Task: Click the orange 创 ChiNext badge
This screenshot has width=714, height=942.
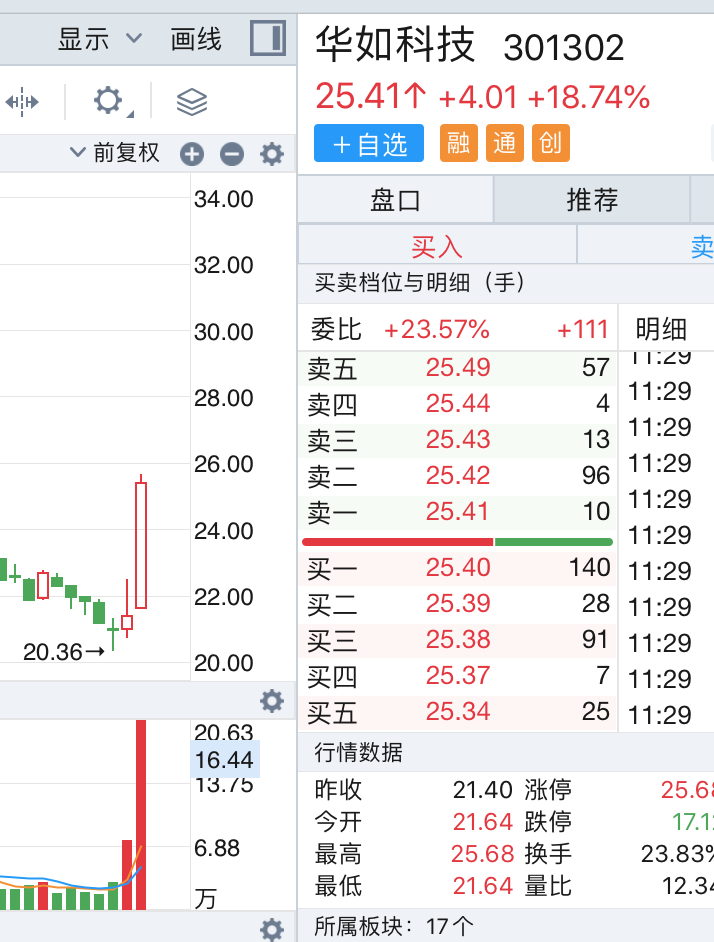Action: [x=550, y=144]
